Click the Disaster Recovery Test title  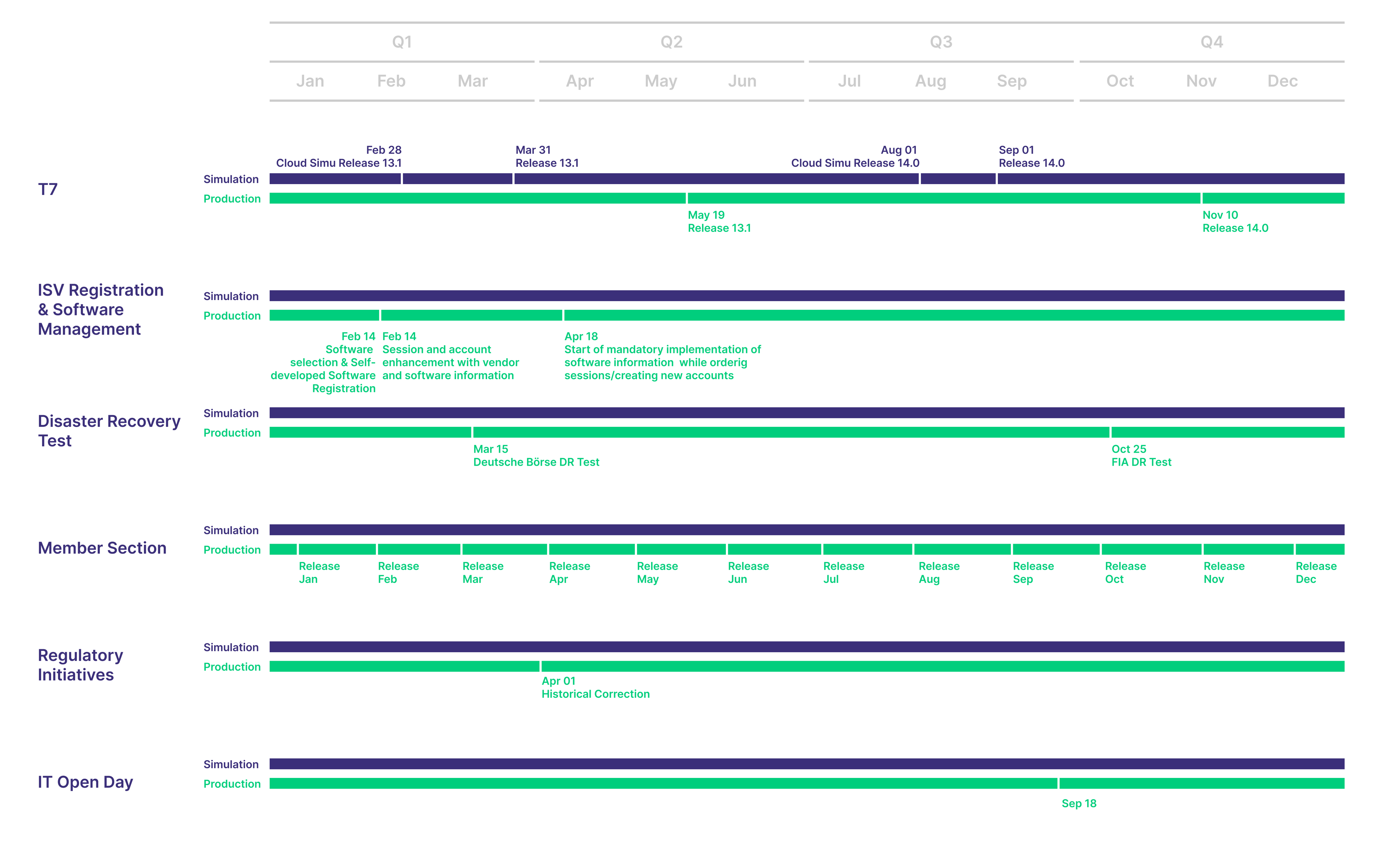click(x=109, y=431)
